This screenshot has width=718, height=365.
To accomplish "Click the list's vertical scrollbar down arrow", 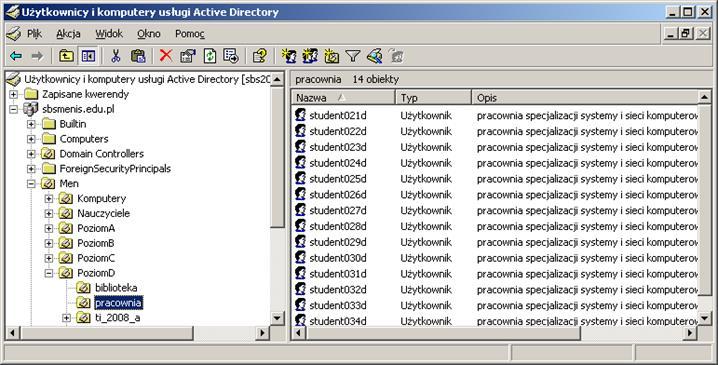I will (x=705, y=317).
